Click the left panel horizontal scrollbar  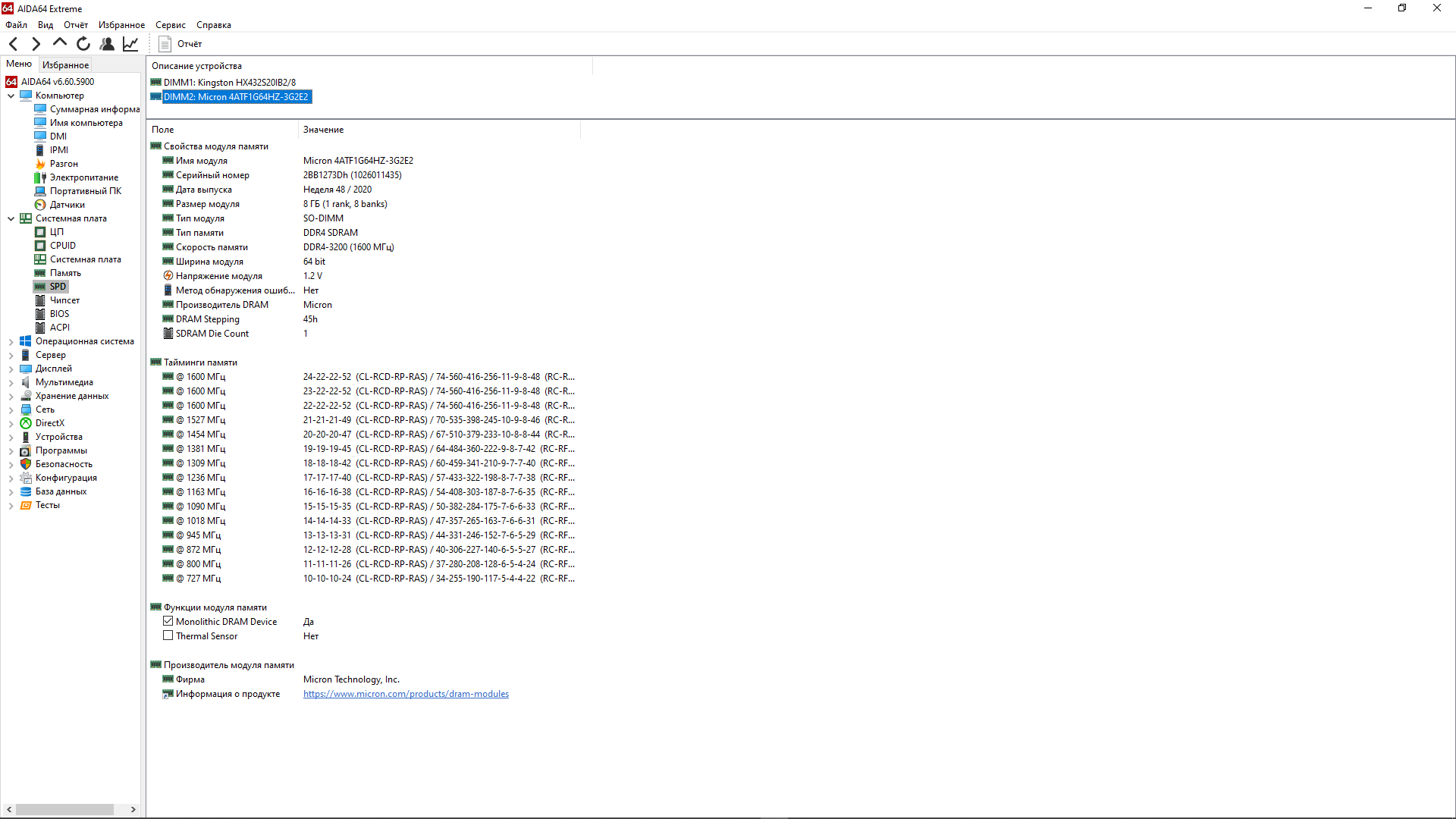(64, 809)
